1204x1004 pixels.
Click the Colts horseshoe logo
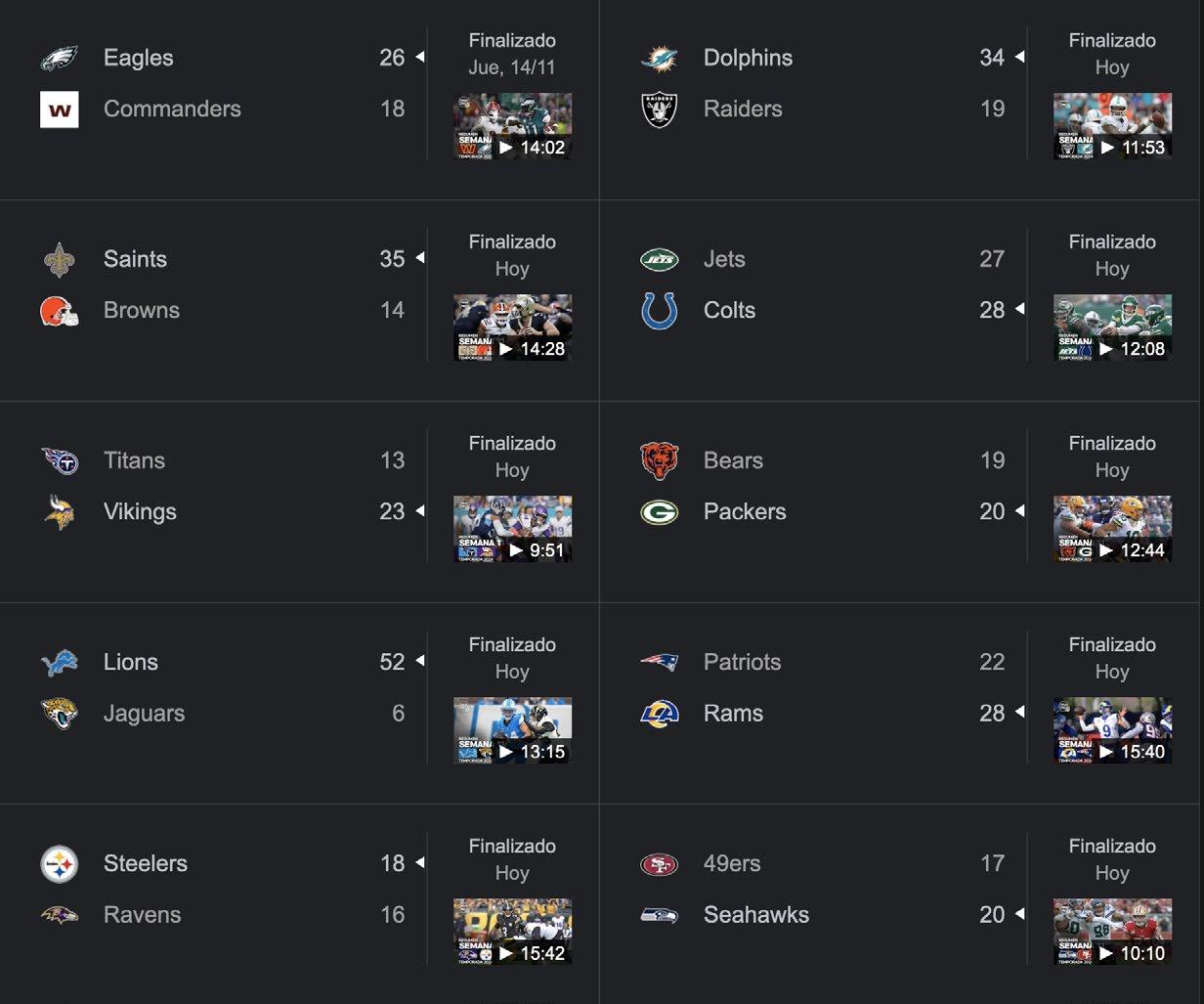pyautogui.click(x=659, y=311)
